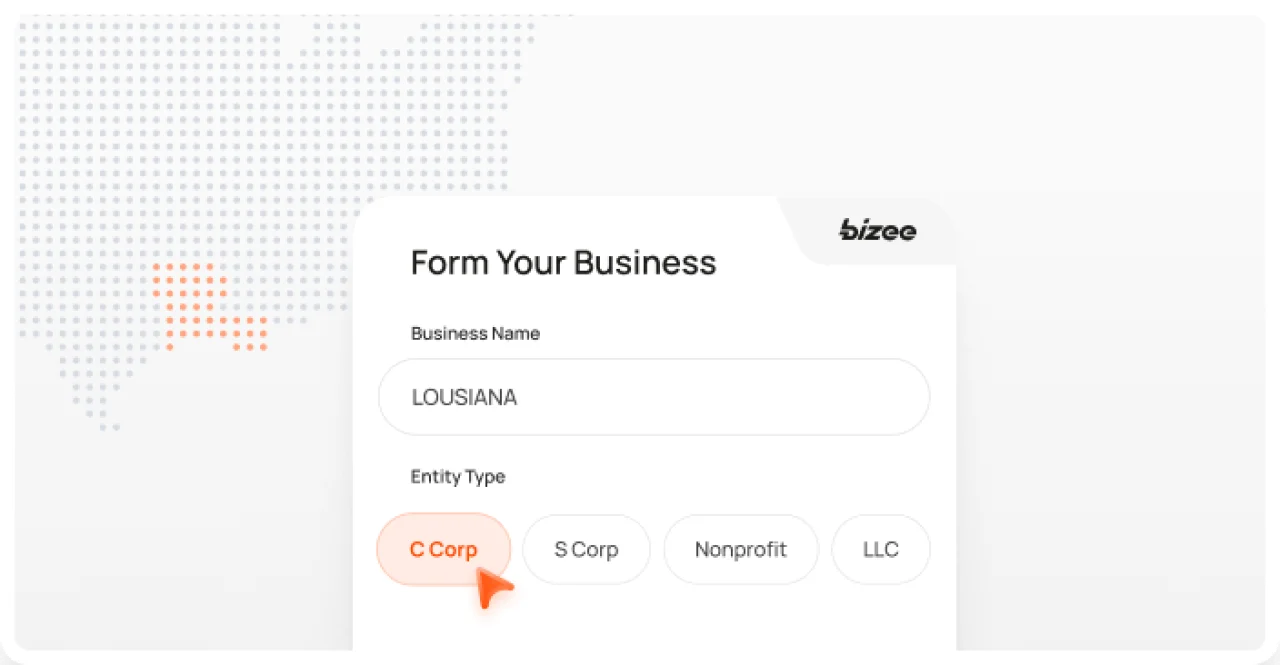
Task: Click the LOUSIANA text in the name field
Action: (463, 397)
